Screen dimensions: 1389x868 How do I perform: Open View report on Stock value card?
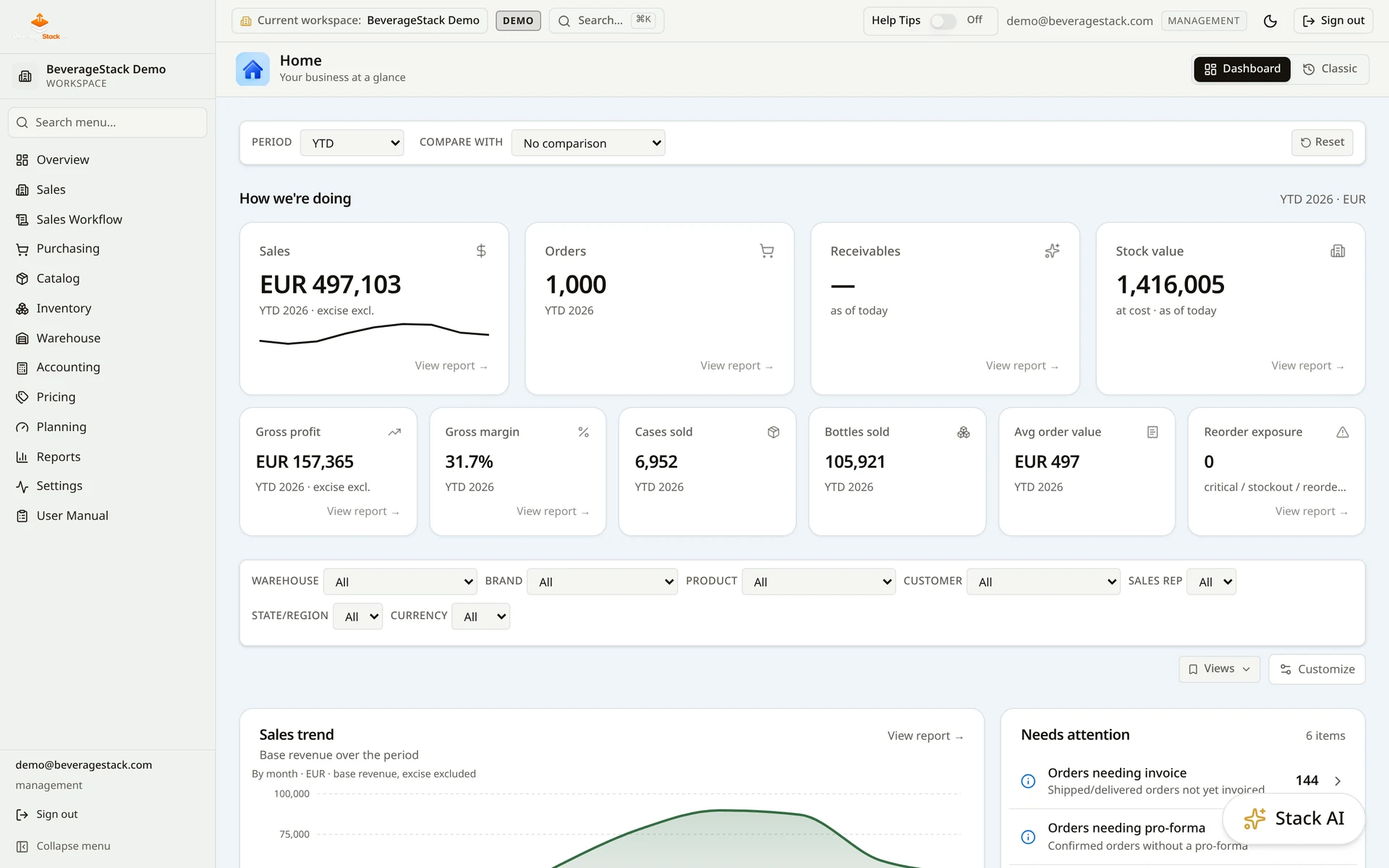1308,366
